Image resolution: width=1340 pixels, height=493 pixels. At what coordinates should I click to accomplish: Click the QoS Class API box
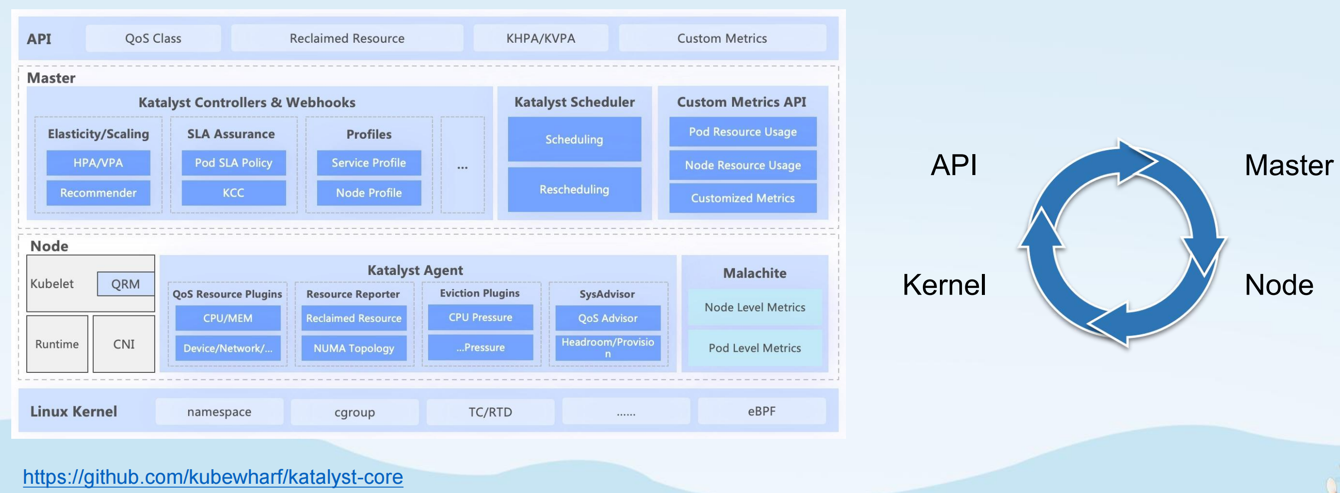point(153,39)
